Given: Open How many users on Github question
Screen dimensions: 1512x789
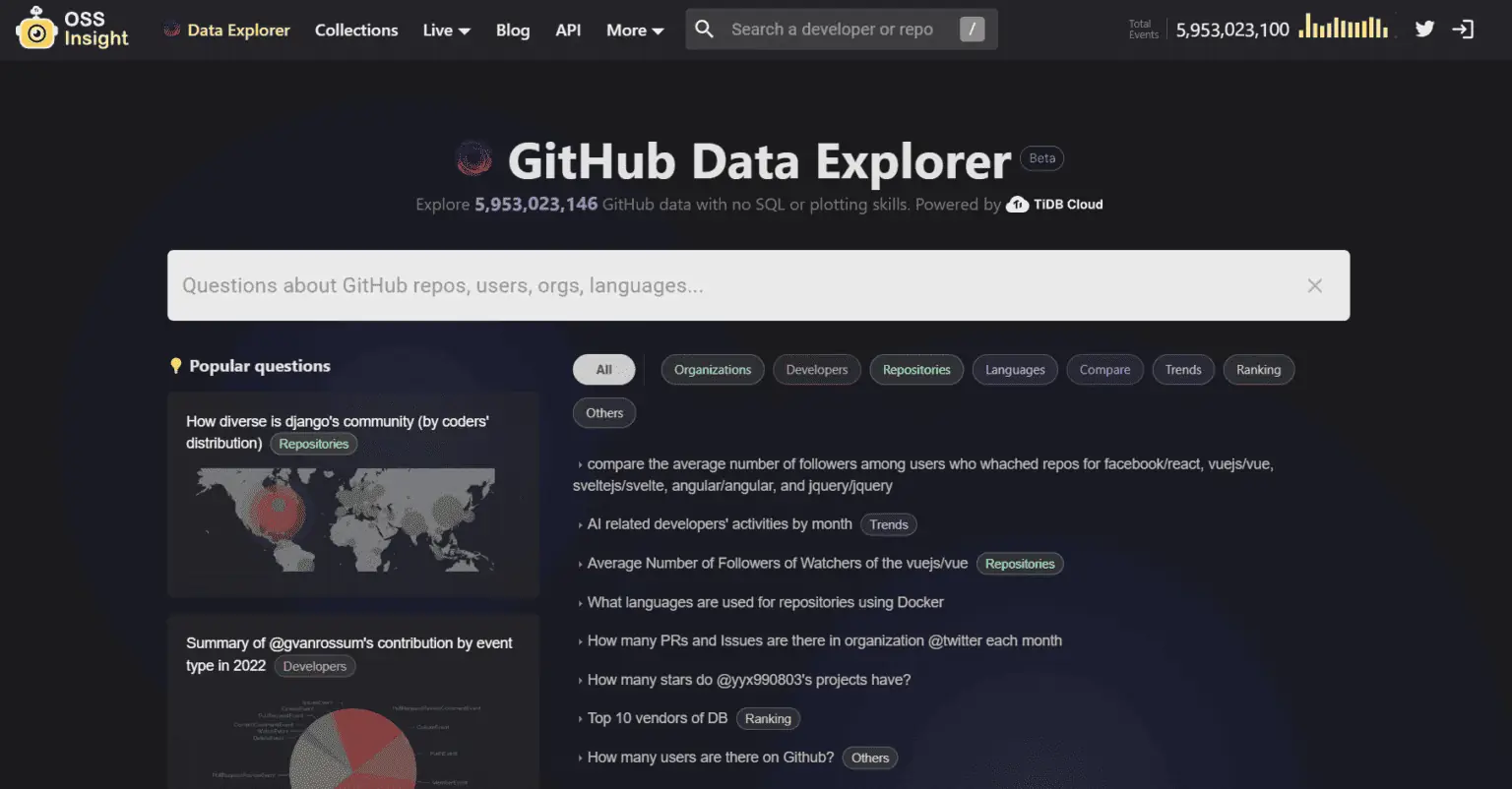Looking at the screenshot, I should pos(711,758).
